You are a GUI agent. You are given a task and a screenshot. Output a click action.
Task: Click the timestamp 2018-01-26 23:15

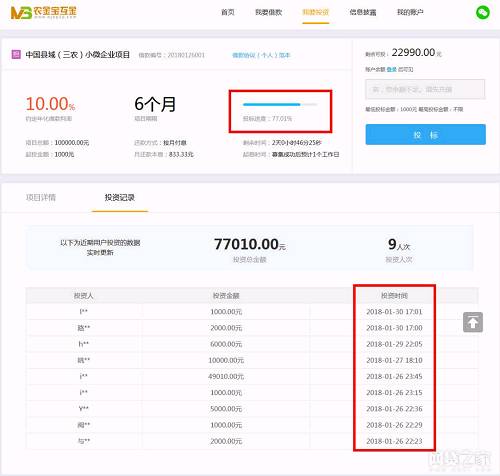point(394,393)
